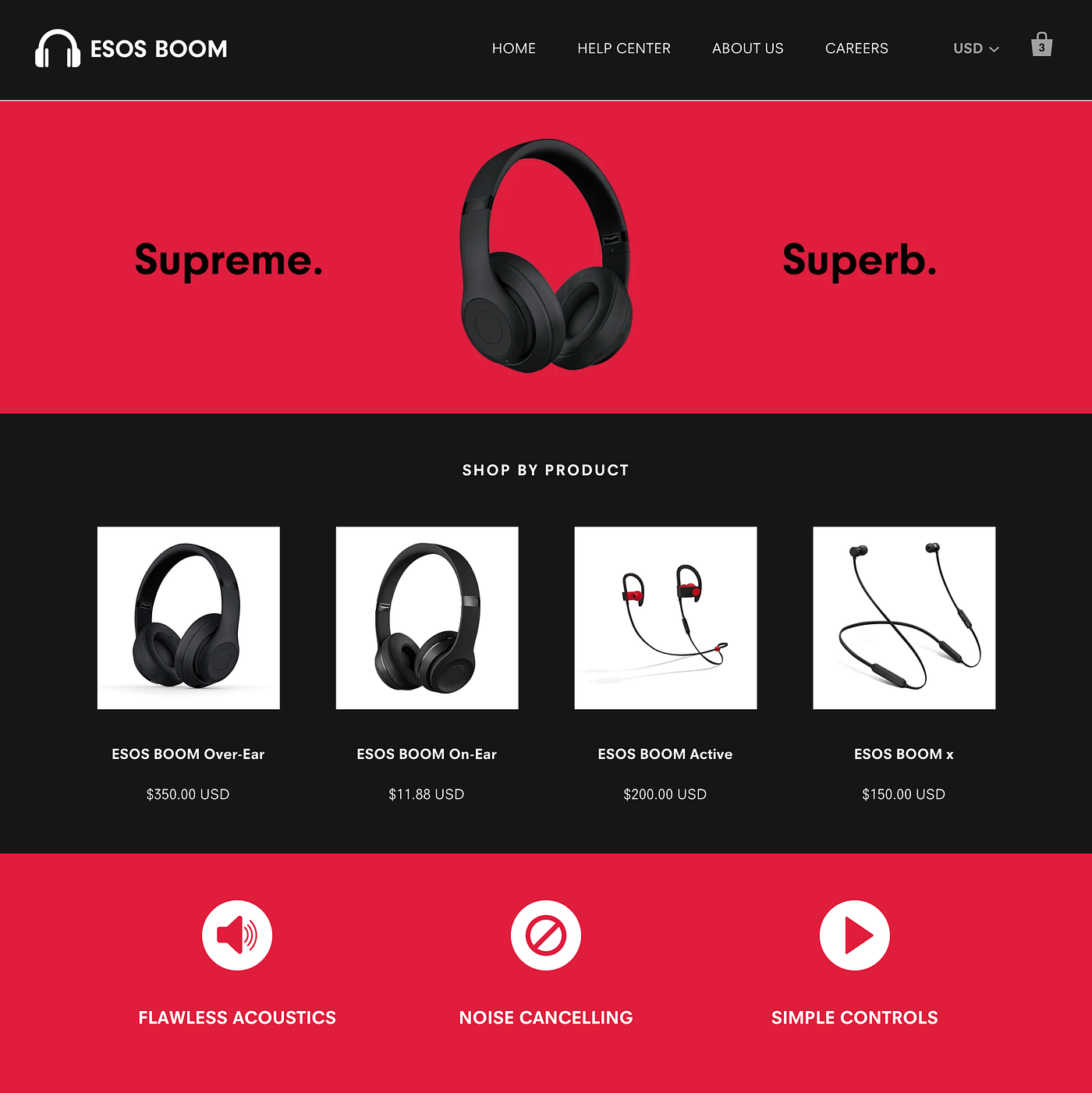Open the ESOS BOOM x neckband thumbnail
The image size is (1092, 1093).
click(x=904, y=618)
